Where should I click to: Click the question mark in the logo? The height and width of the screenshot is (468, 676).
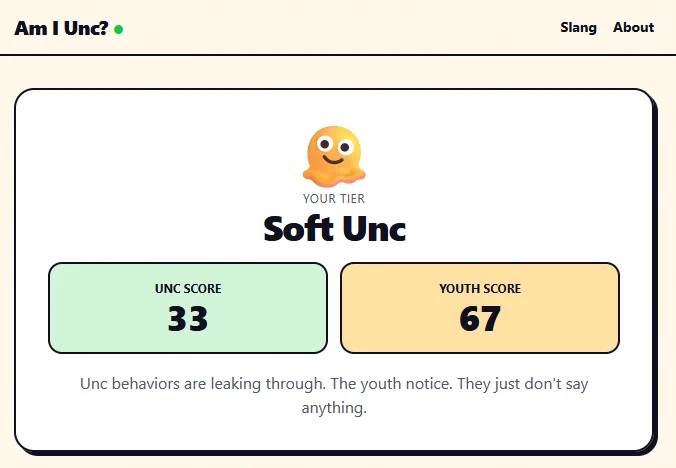click(103, 28)
